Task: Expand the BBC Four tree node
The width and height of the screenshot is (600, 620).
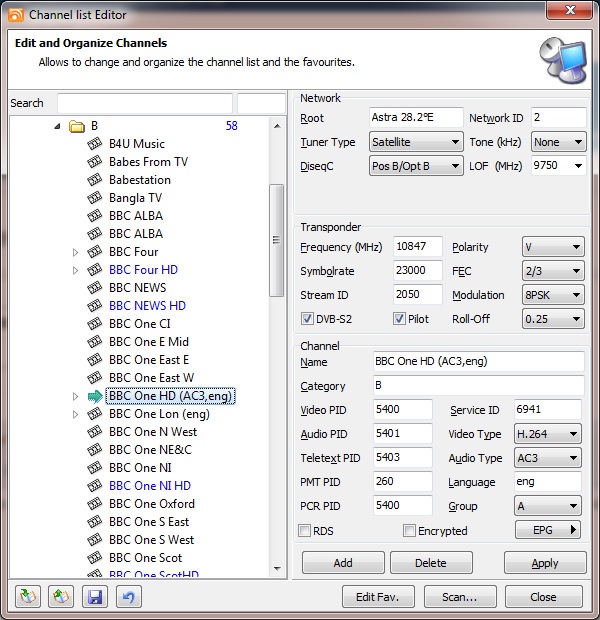Action: (x=75, y=252)
